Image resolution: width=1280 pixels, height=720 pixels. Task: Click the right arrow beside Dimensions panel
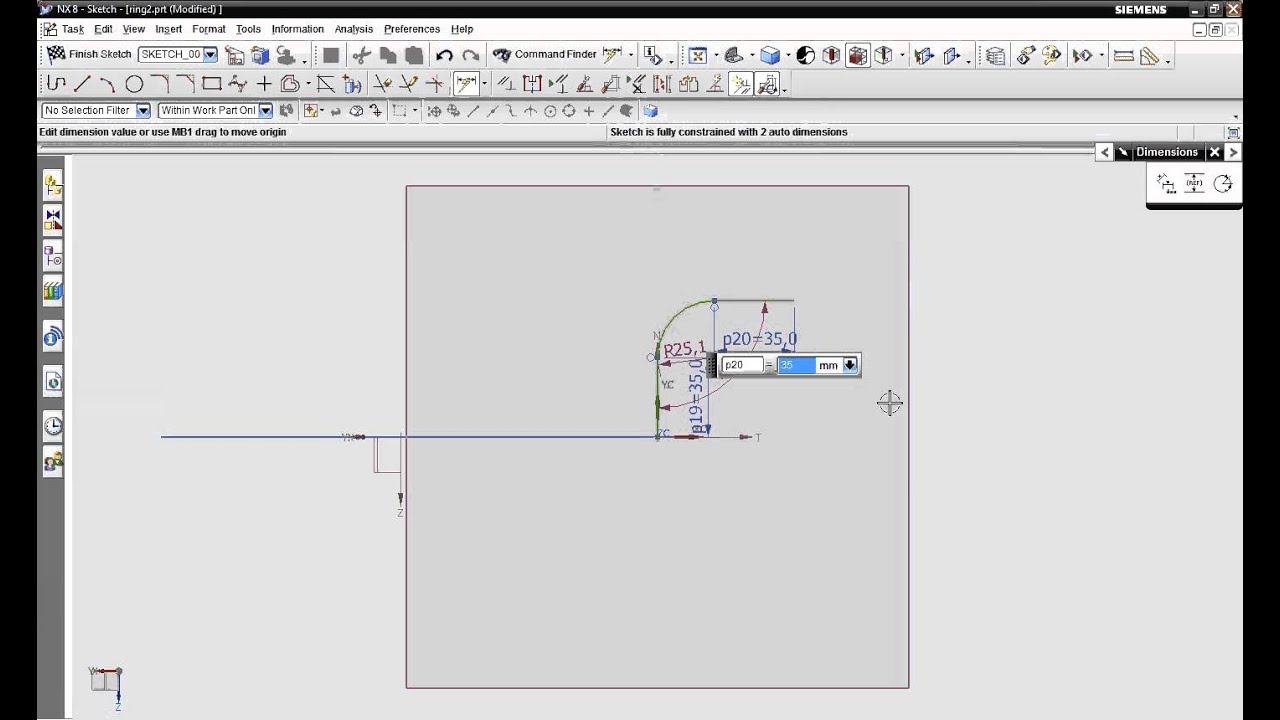[x=1233, y=152]
